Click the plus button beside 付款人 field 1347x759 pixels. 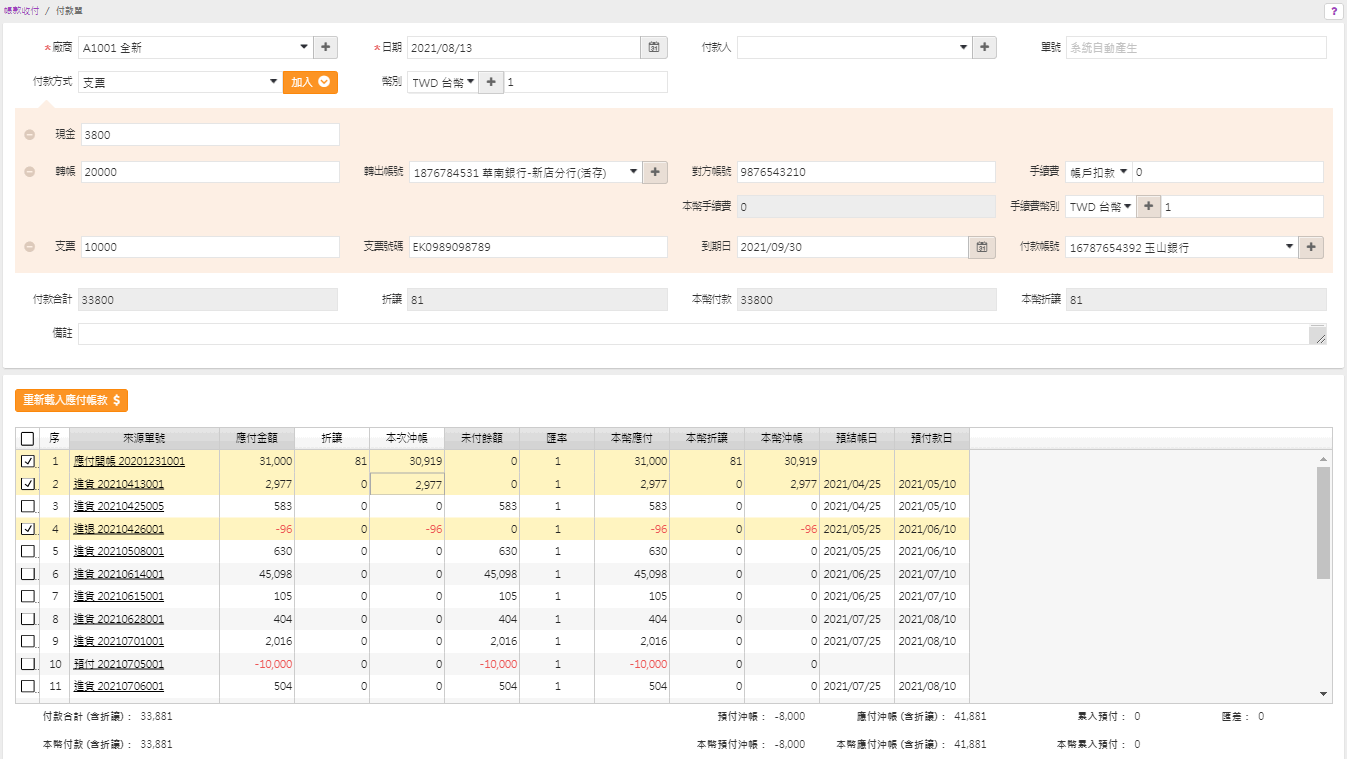(984, 47)
